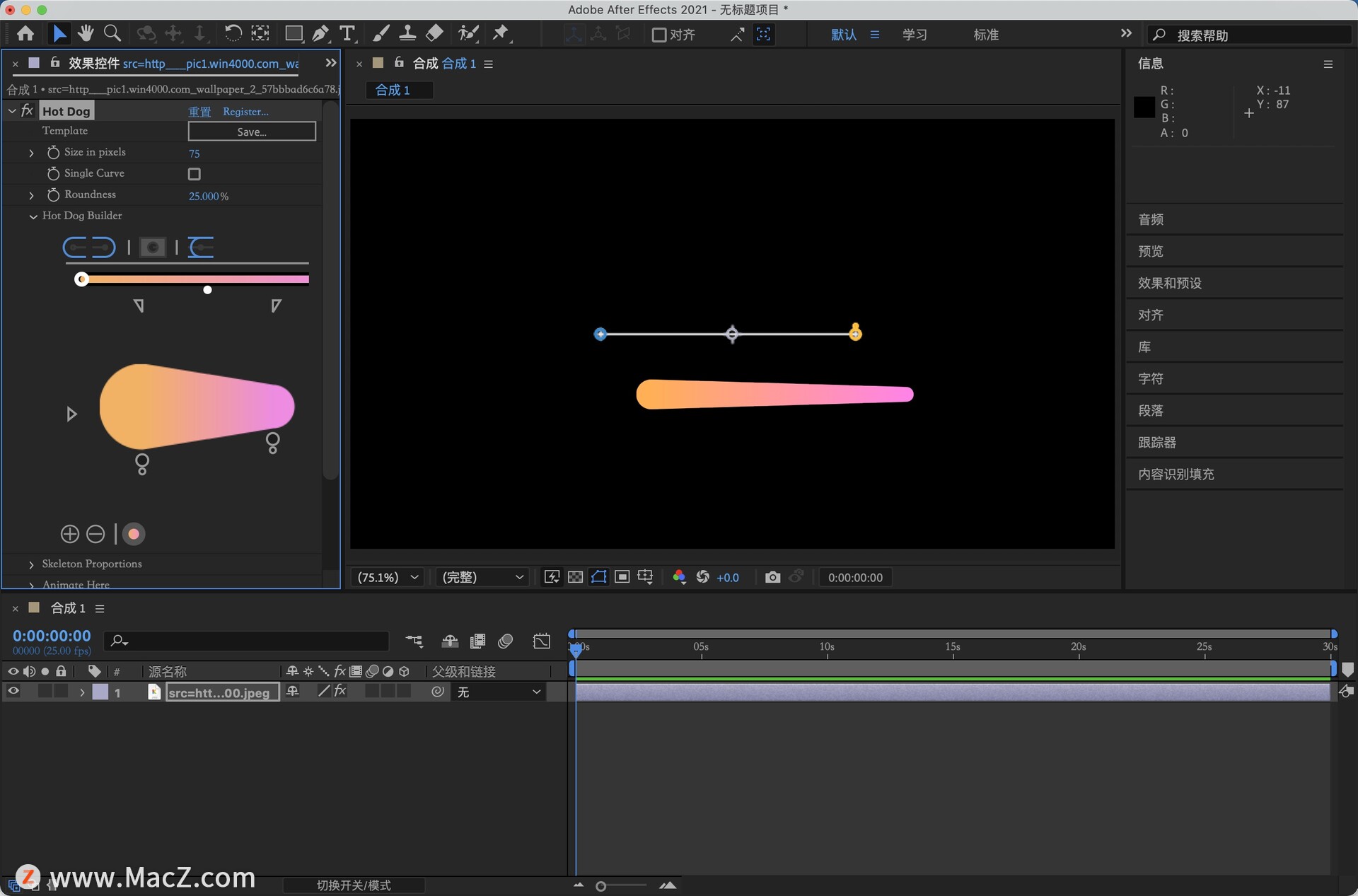The image size is (1358, 896).
Task: Open the zoom level 75.1% dropdown
Action: tap(388, 577)
